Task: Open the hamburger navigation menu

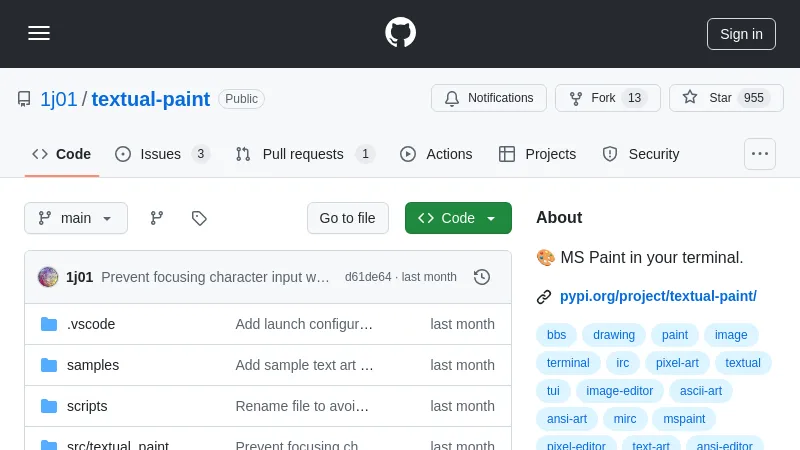Action: (x=39, y=33)
